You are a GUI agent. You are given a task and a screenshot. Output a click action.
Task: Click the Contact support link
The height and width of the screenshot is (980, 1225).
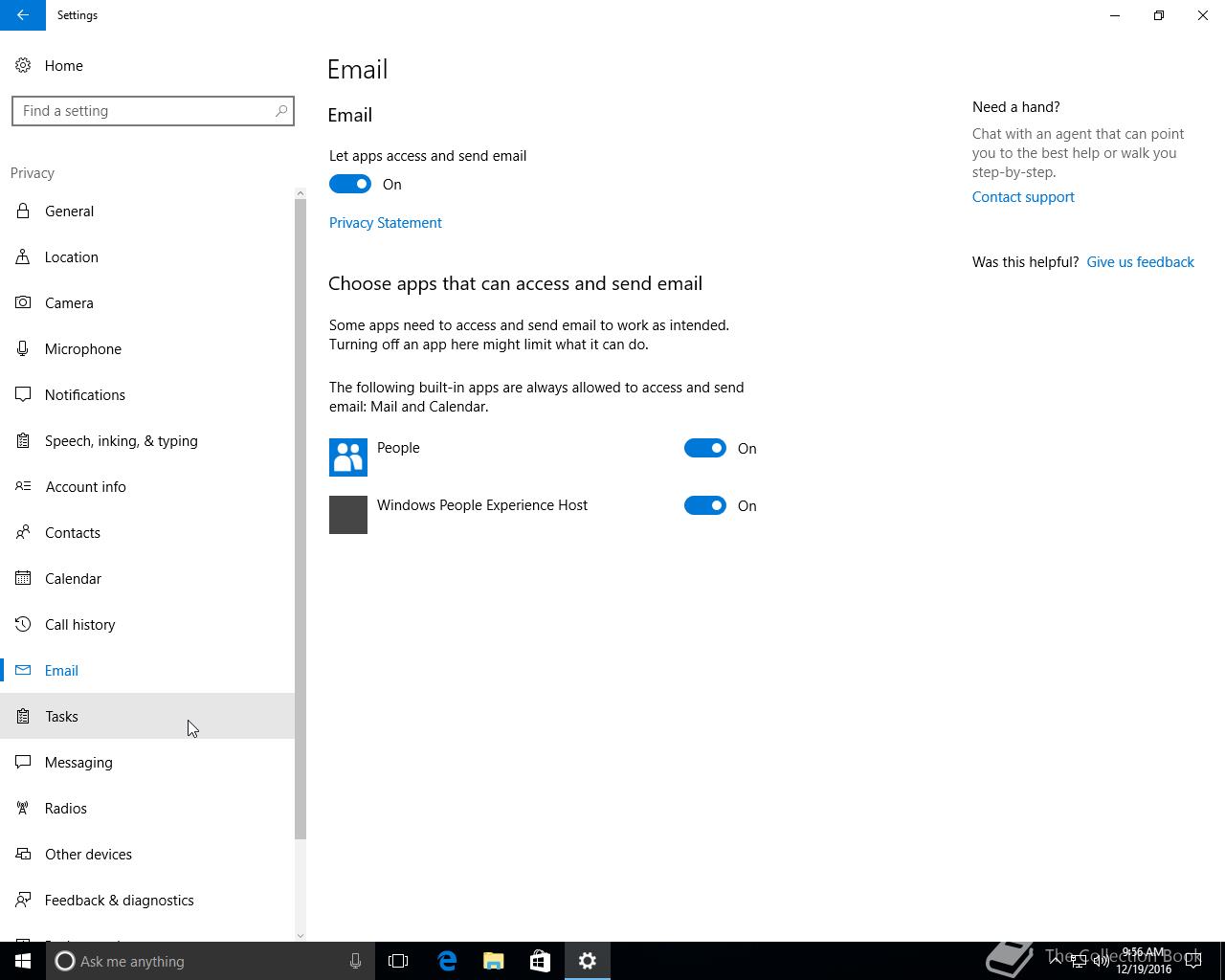(x=1023, y=197)
